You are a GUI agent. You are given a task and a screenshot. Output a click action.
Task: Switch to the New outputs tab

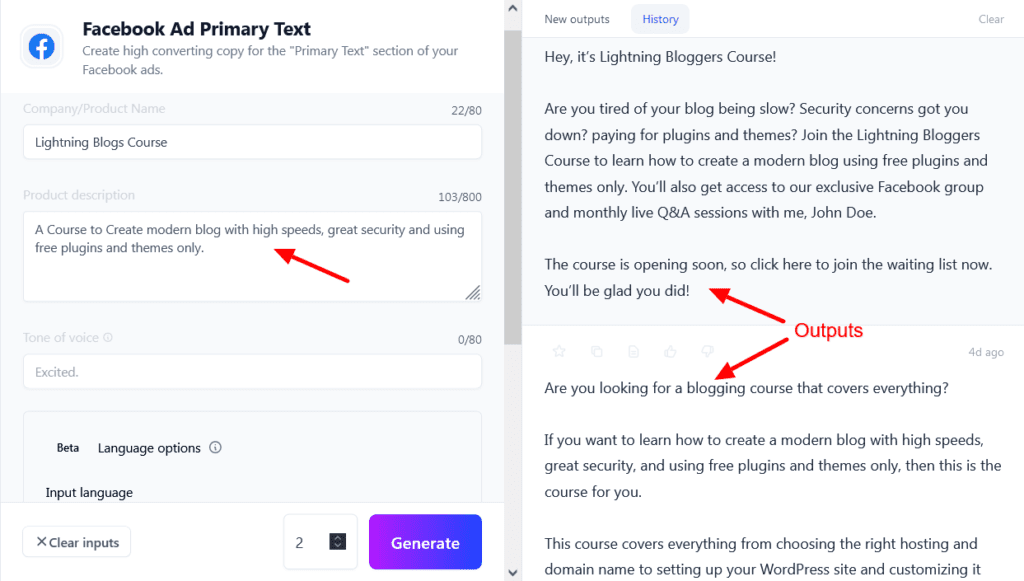[574, 18]
